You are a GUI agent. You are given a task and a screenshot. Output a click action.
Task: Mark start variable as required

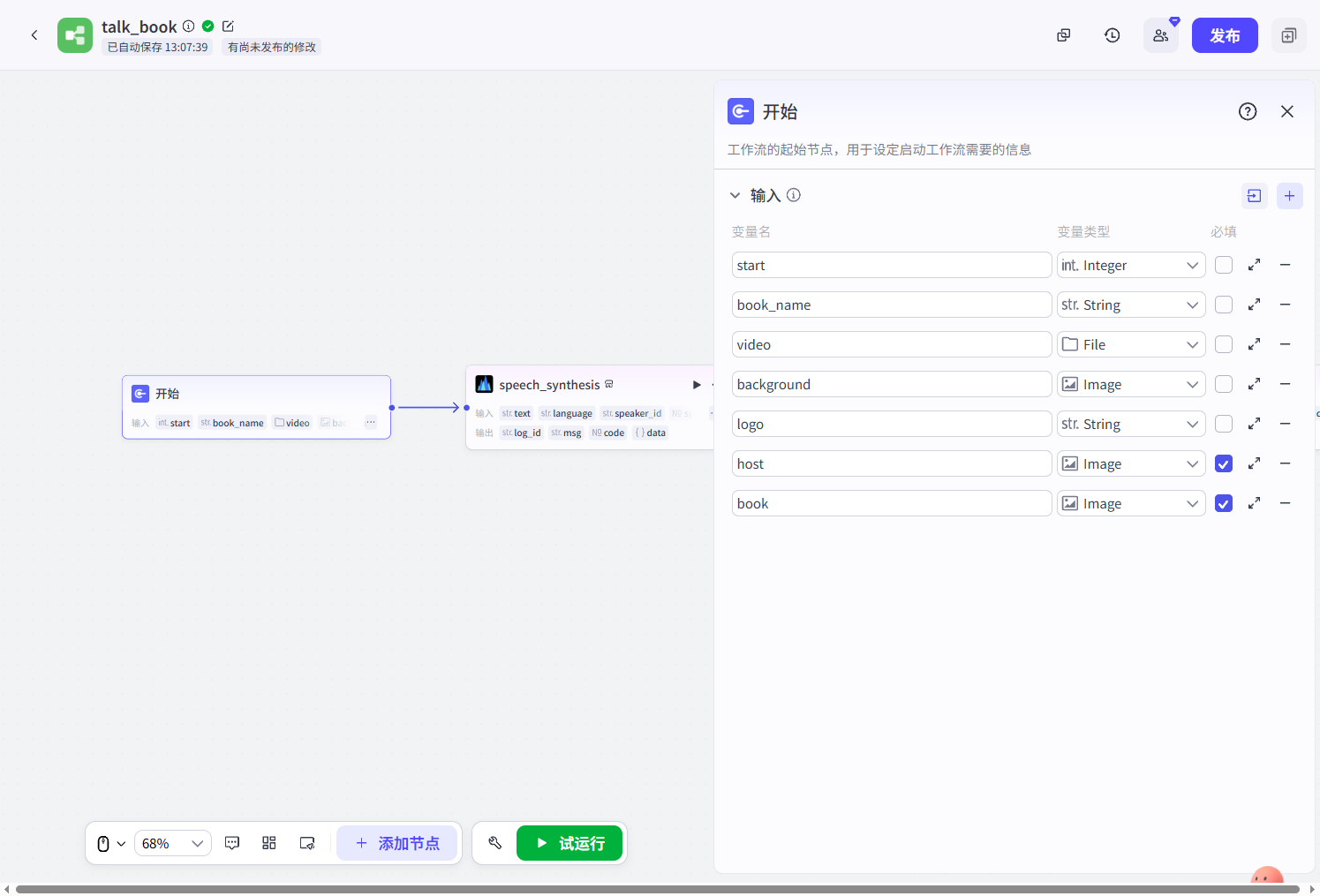click(x=1224, y=265)
